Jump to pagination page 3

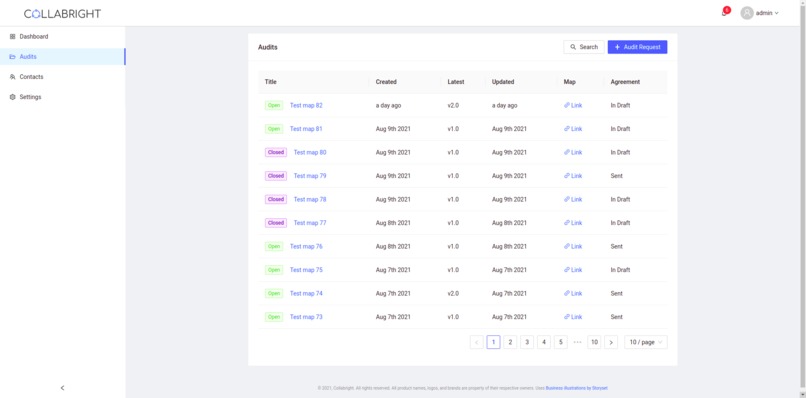527,342
